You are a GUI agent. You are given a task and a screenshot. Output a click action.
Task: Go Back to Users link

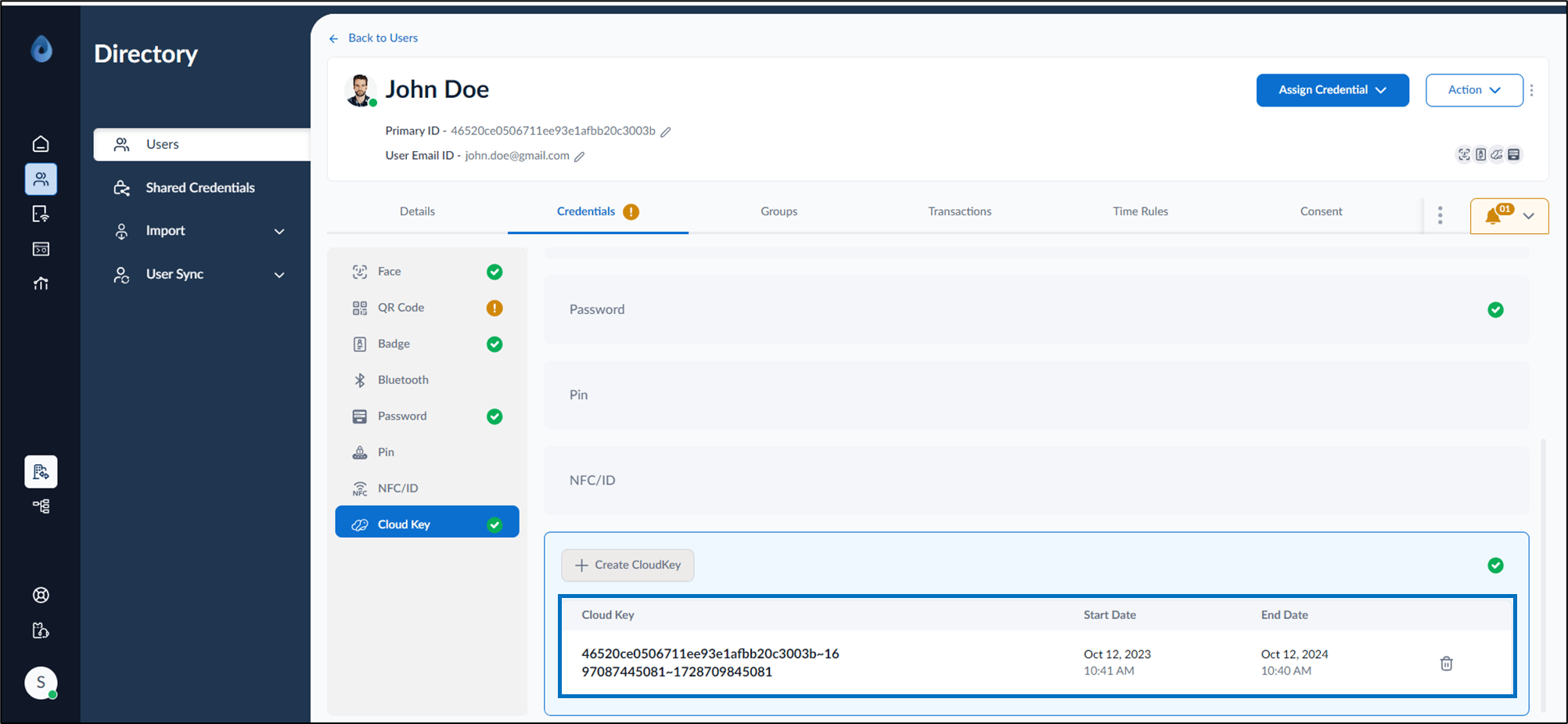(383, 38)
